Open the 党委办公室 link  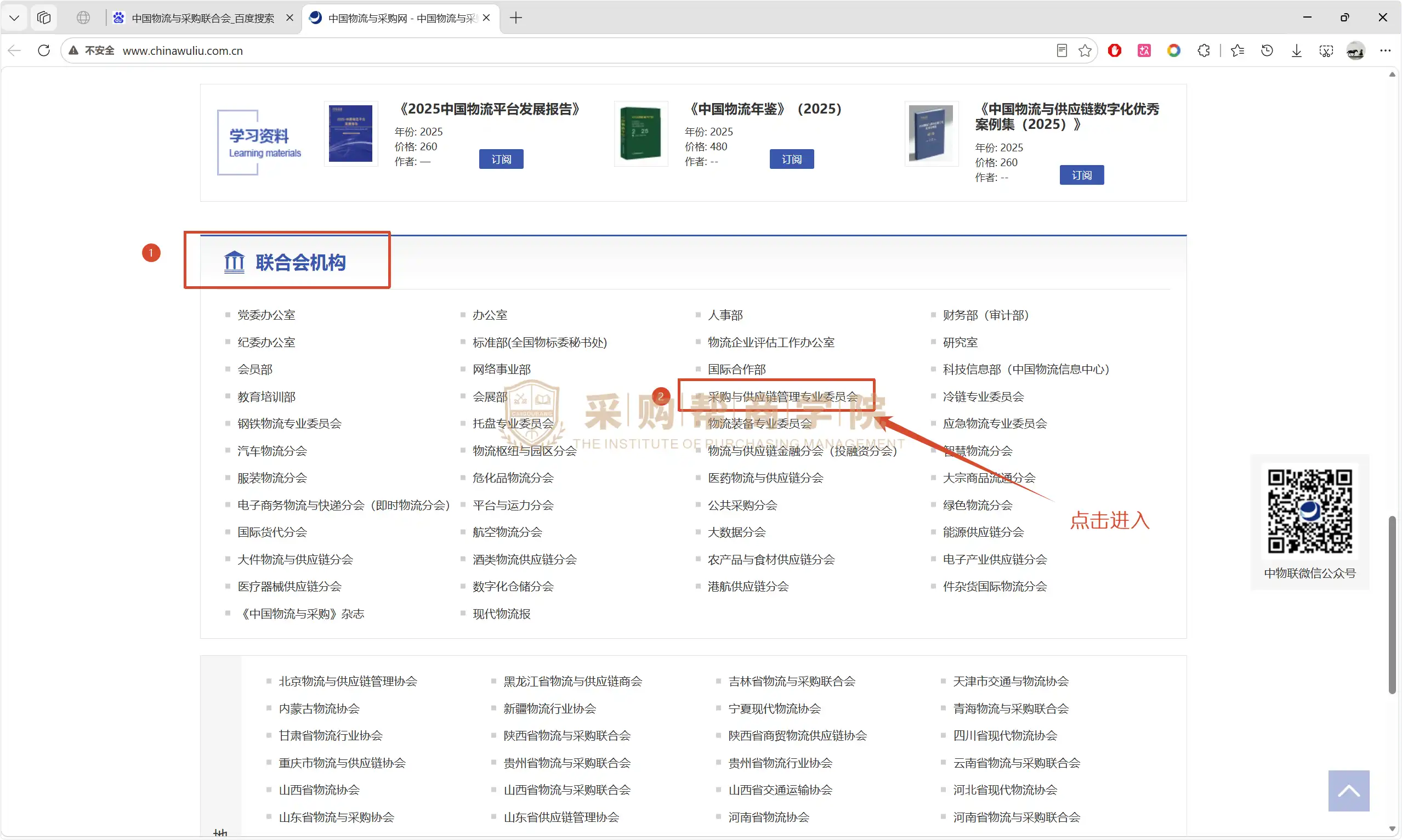[x=266, y=315]
